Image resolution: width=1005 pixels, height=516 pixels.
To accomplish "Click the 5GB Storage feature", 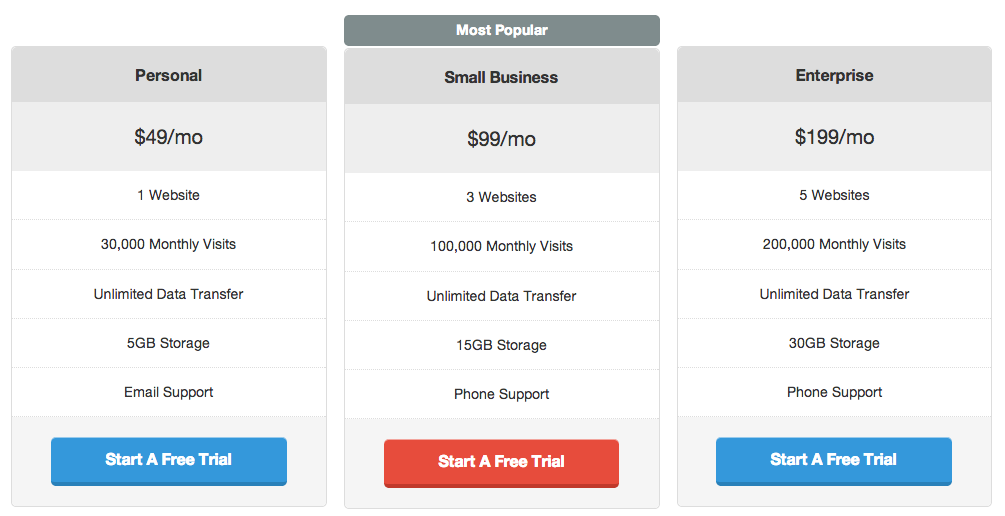I will (168, 343).
